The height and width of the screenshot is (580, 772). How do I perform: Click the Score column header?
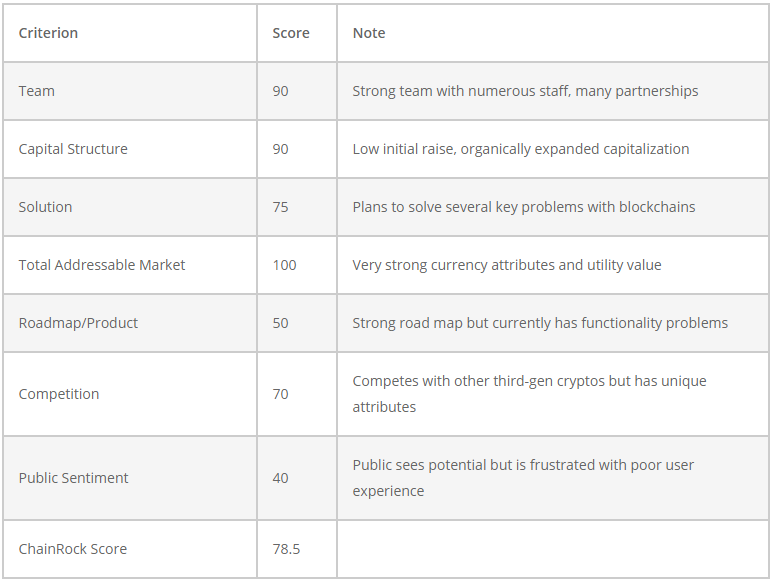pyautogui.click(x=290, y=33)
